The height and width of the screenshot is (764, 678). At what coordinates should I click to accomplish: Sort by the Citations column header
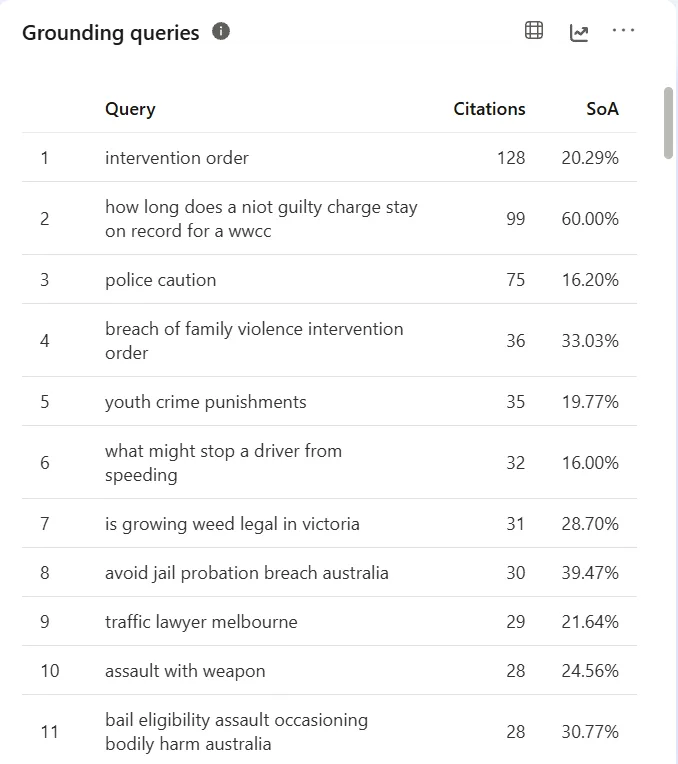489,109
